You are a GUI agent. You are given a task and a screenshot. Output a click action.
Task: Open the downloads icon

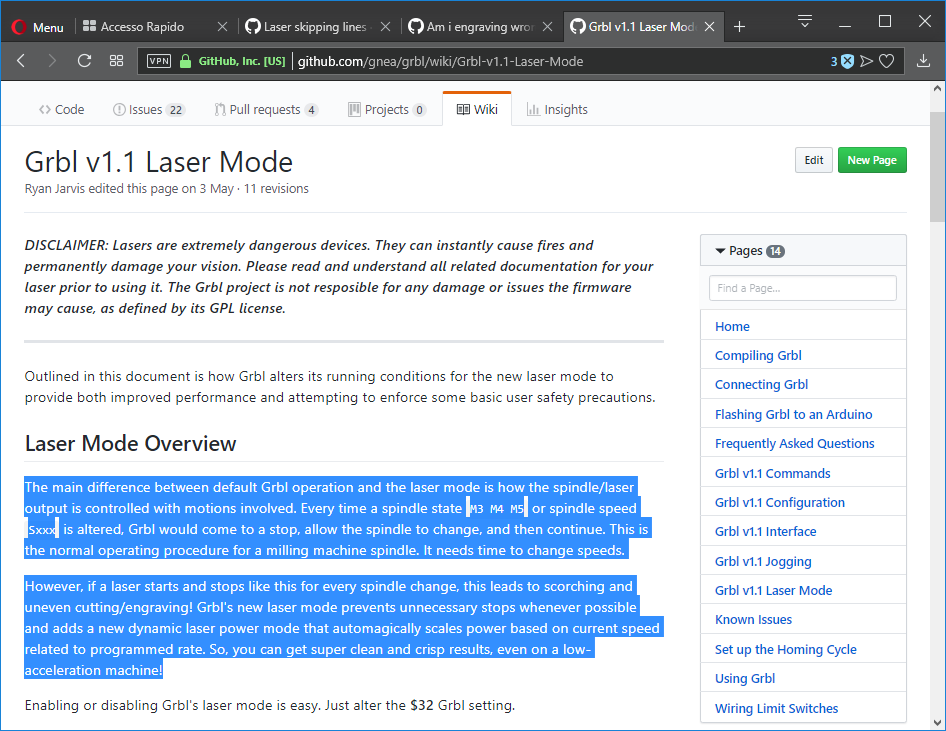(923, 61)
